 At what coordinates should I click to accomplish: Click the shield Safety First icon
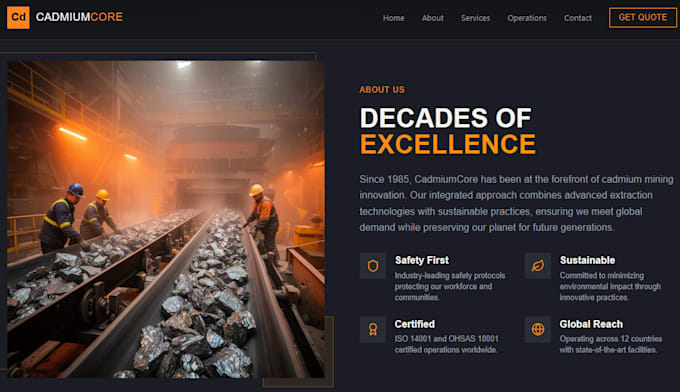pos(373,266)
